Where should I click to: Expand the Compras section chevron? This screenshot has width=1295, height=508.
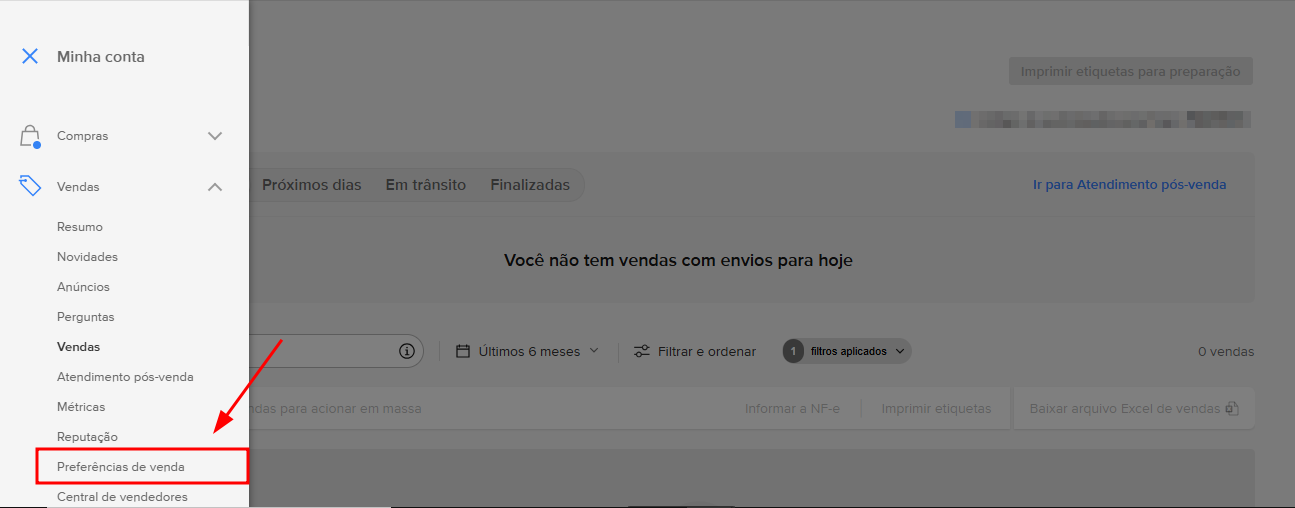click(x=215, y=136)
